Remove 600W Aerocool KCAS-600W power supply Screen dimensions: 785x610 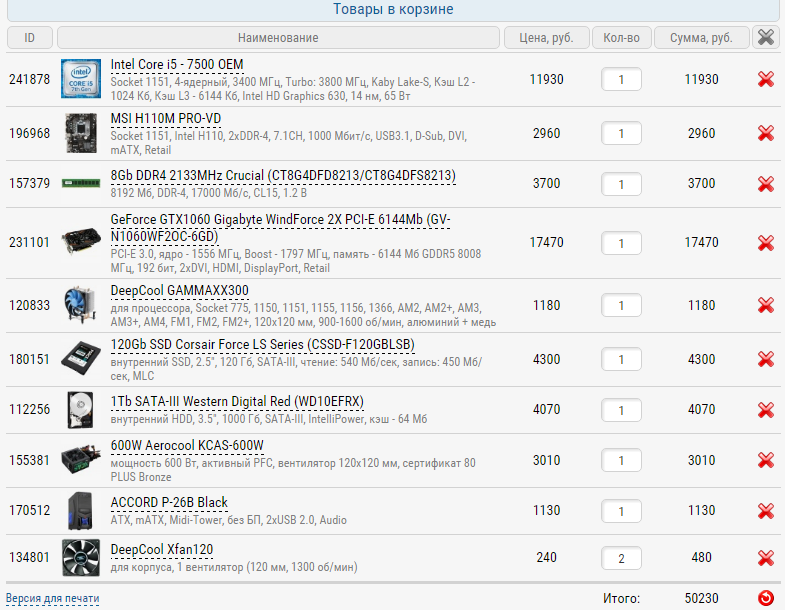(765, 460)
